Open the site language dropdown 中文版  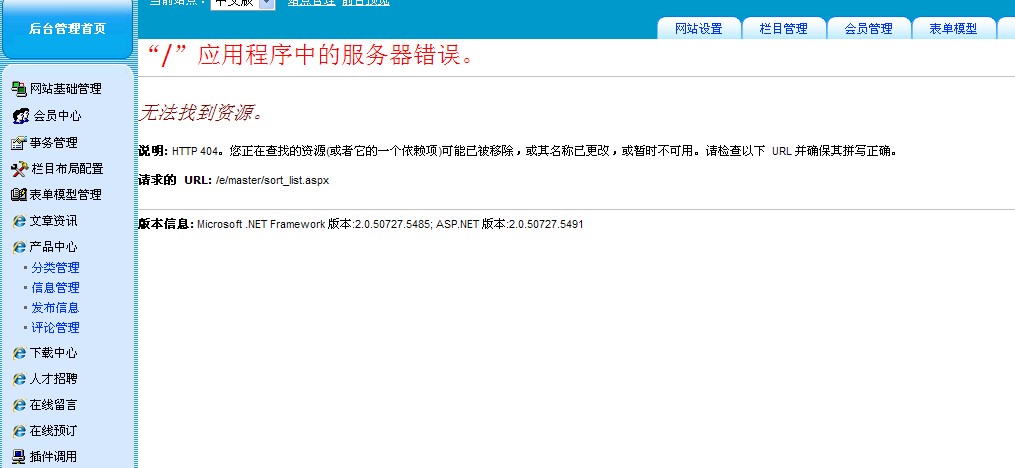click(x=242, y=3)
